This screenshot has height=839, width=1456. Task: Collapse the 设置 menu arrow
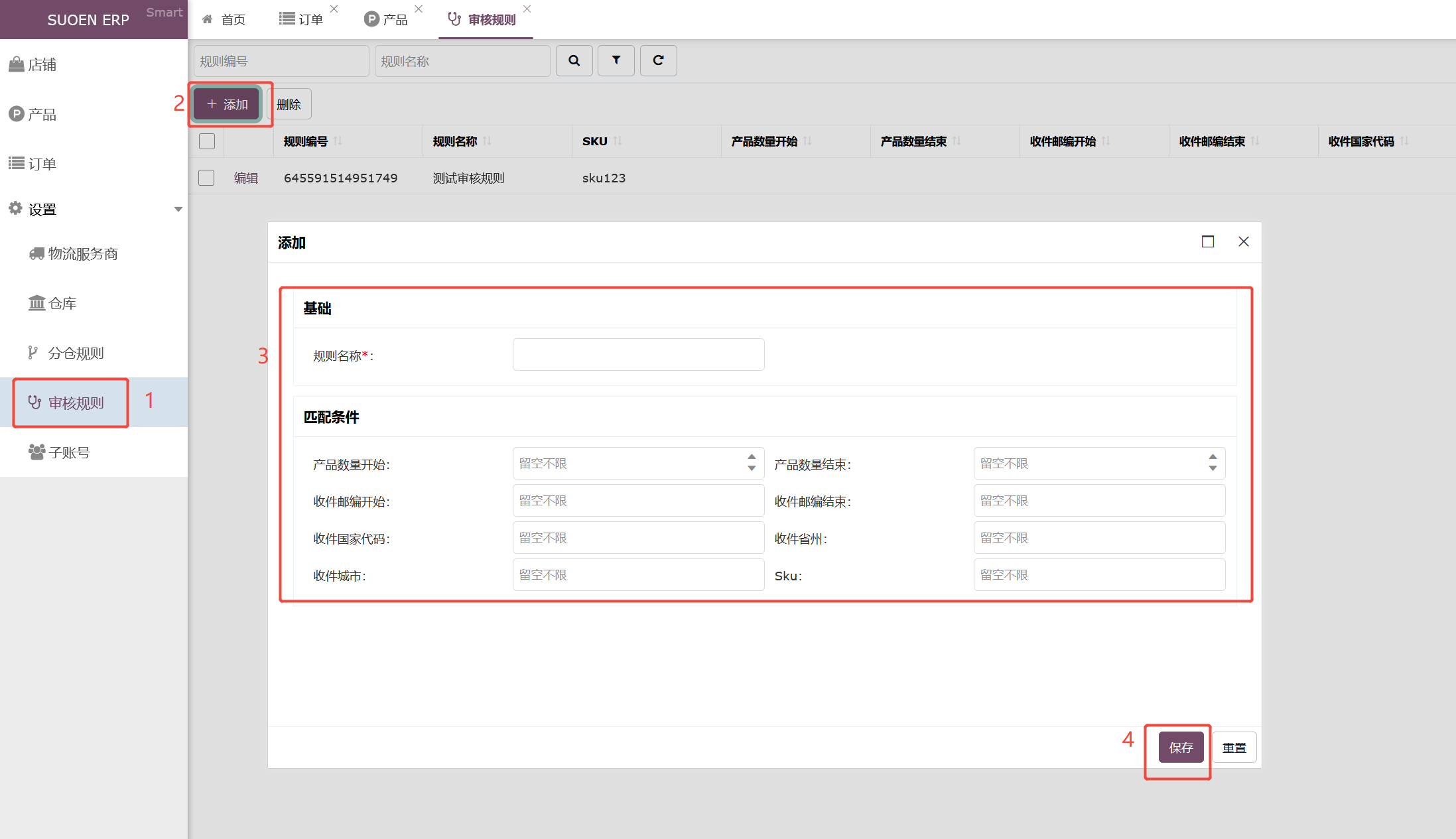point(178,210)
